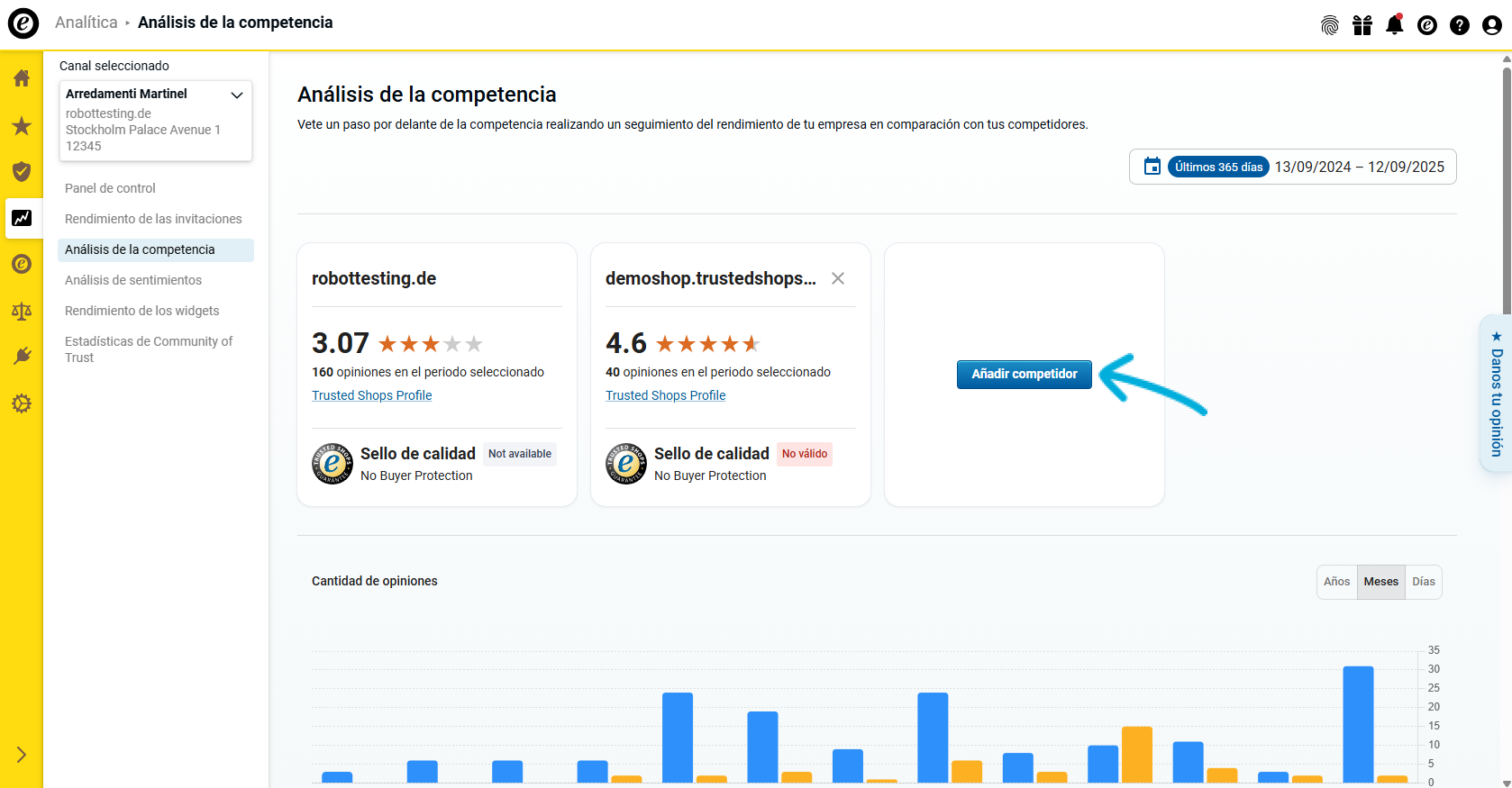
Task: Expand the sidebar with the bottom chevron
Action: click(22, 755)
